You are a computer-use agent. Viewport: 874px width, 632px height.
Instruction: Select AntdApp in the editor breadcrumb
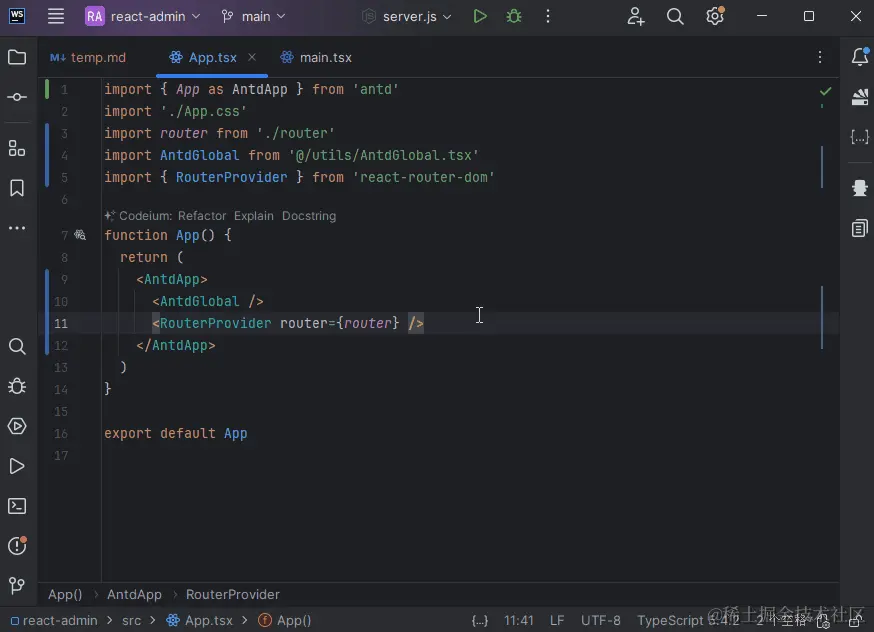134,594
